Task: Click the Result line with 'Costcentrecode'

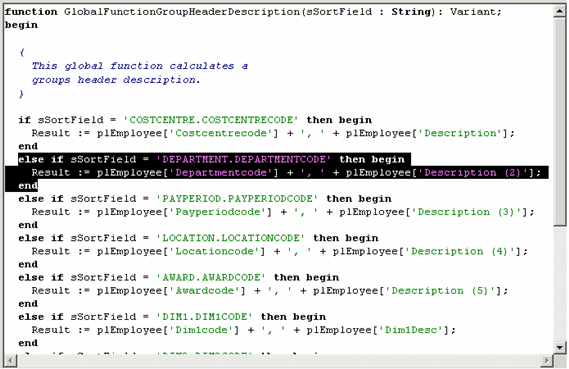Action: point(273,133)
